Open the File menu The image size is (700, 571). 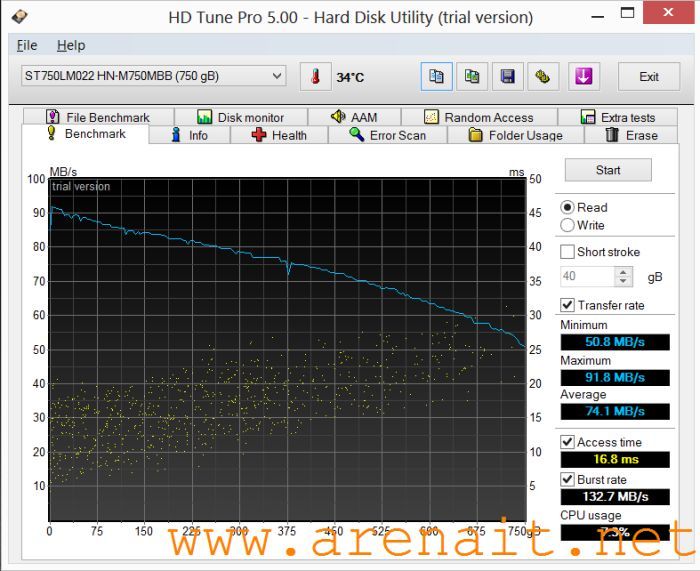coord(27,45)
